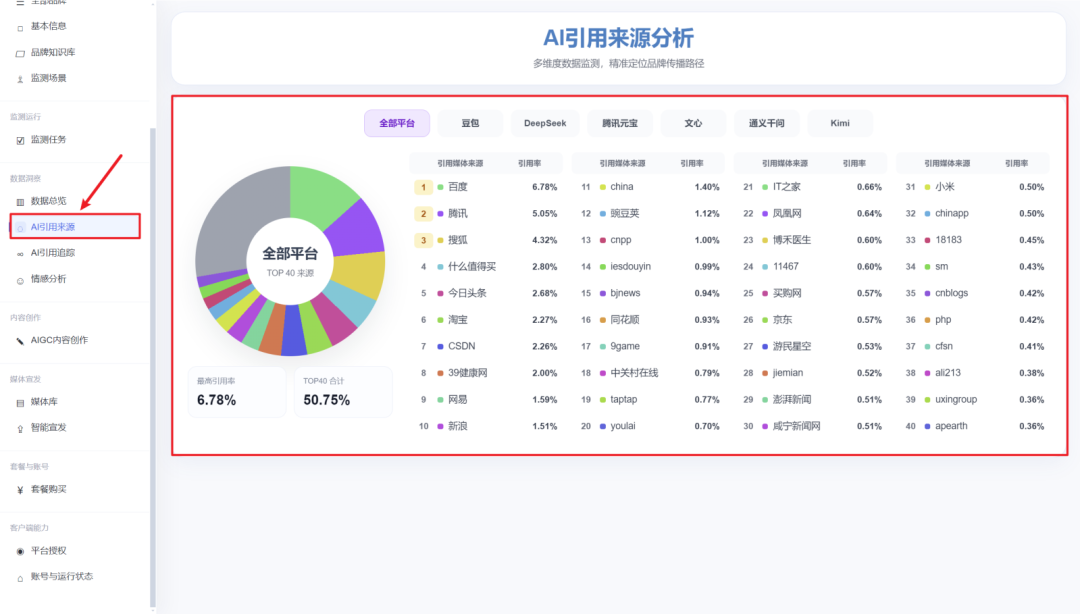
Task: Click the 搜狐 legend color dot
Action: (440, 241)
